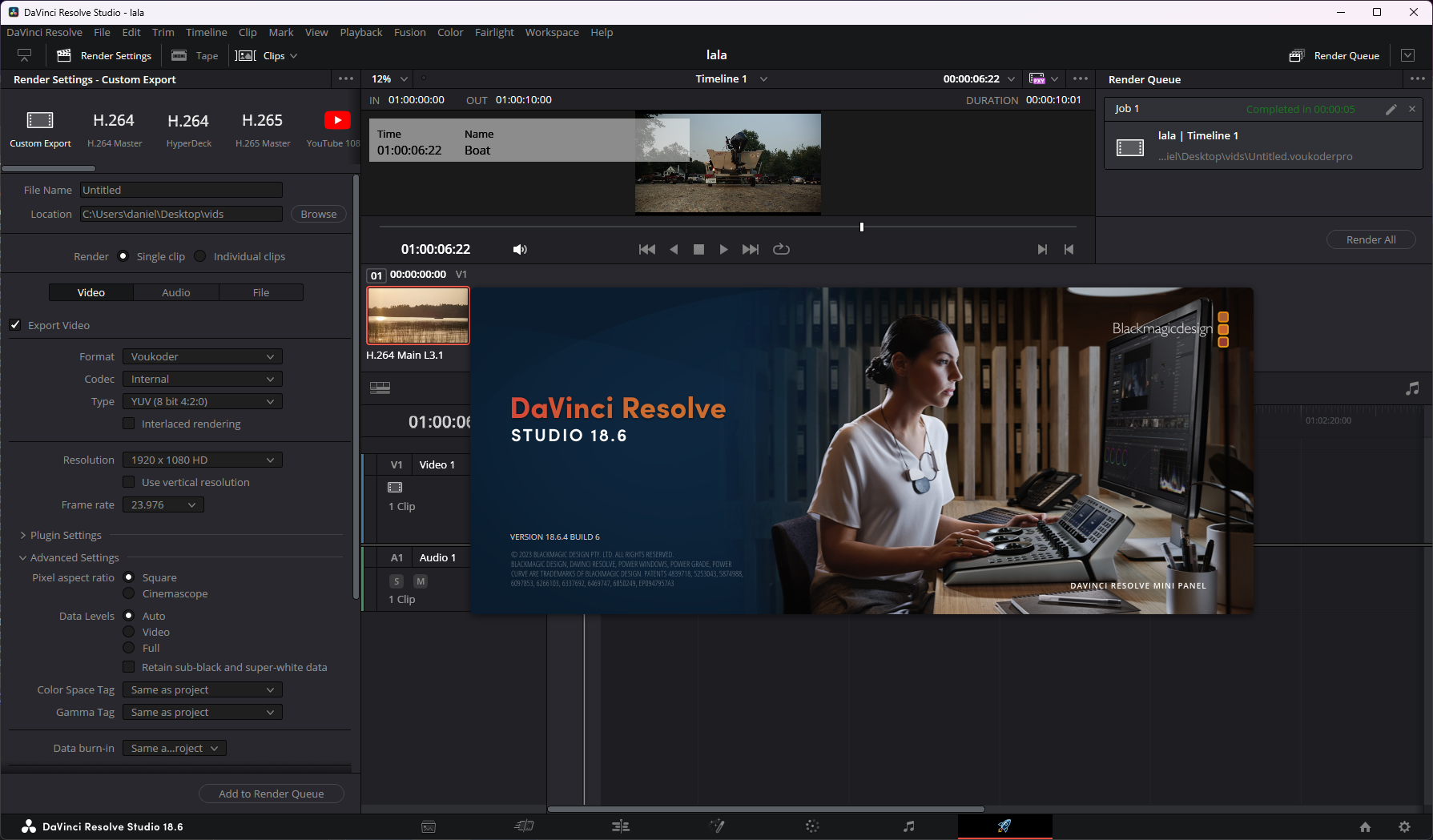
Task: Mute the viewer audio speaker icon
Action: point(520,250)
